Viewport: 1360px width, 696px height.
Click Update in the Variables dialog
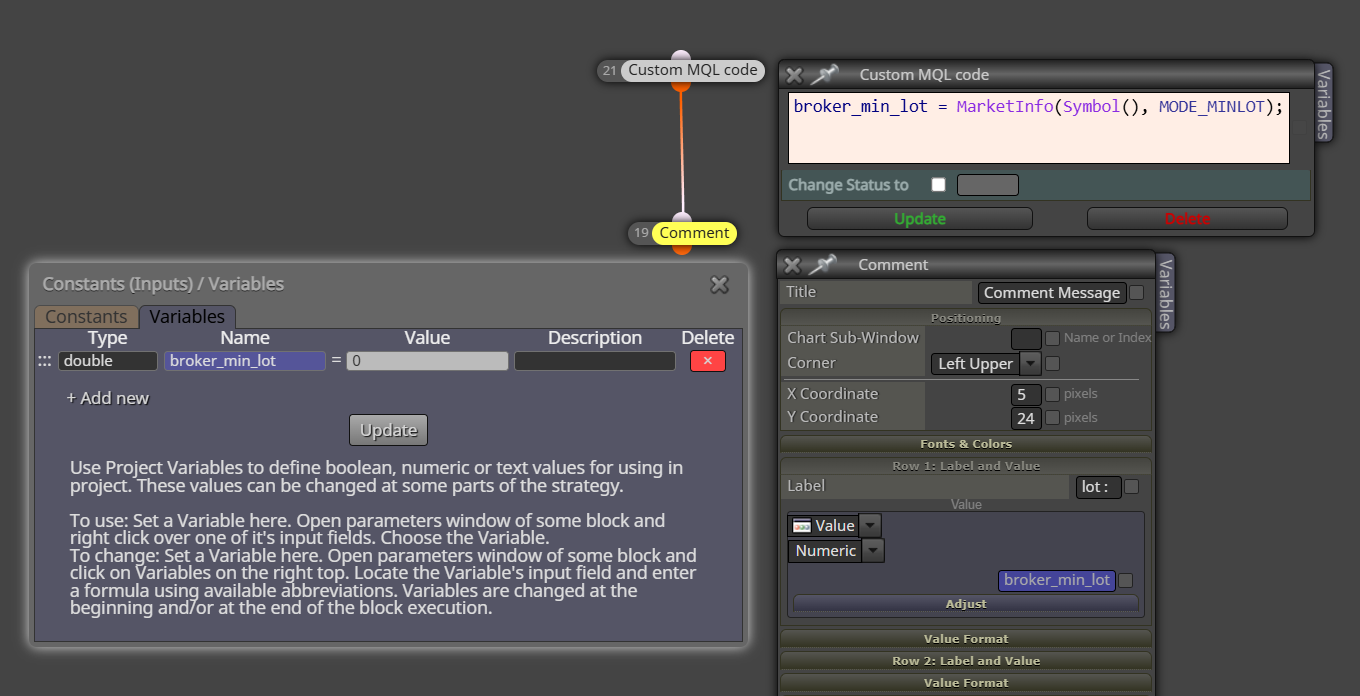pos(388,430)
